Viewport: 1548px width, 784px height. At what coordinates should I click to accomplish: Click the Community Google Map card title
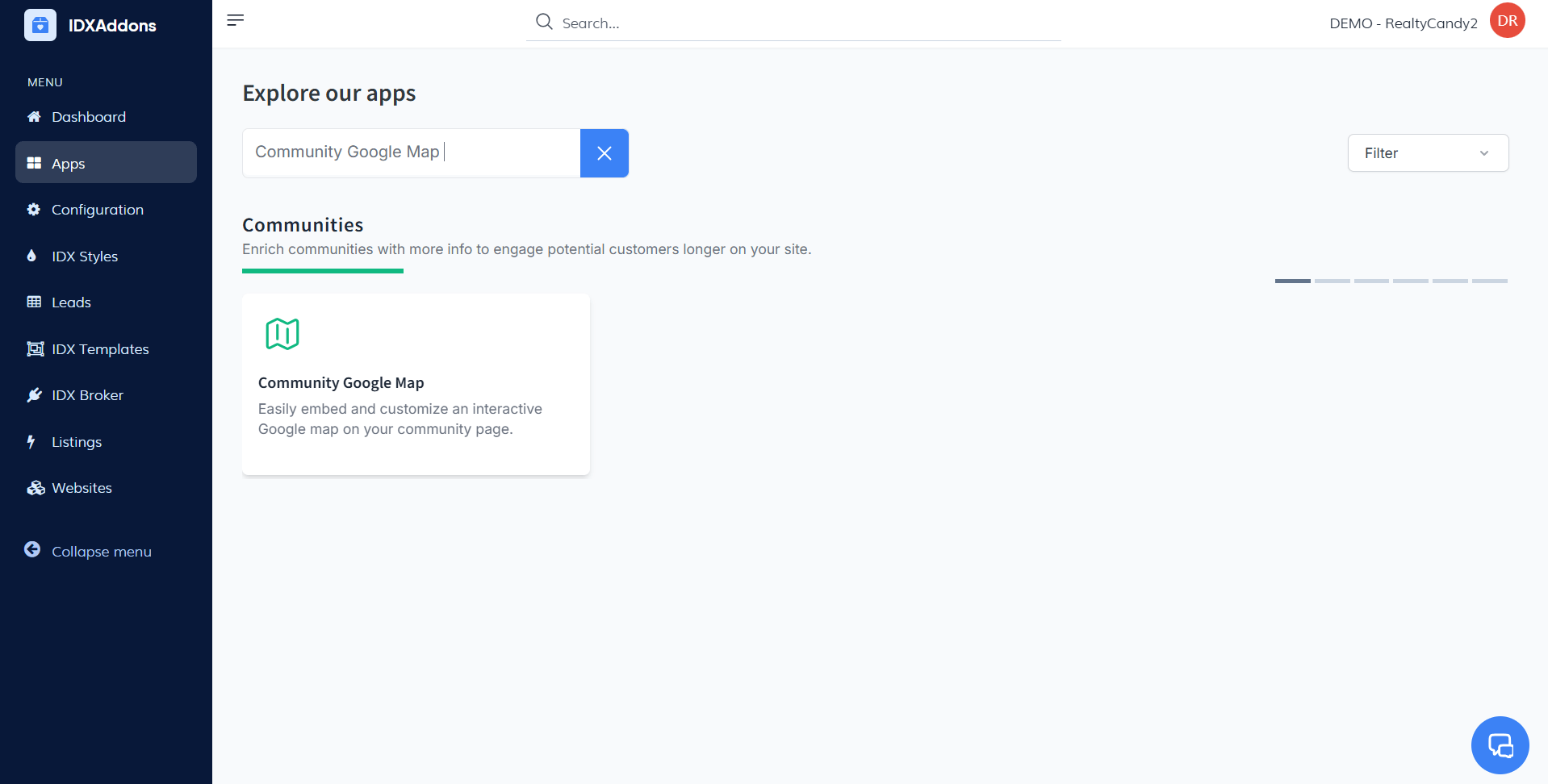pos(341,383)
